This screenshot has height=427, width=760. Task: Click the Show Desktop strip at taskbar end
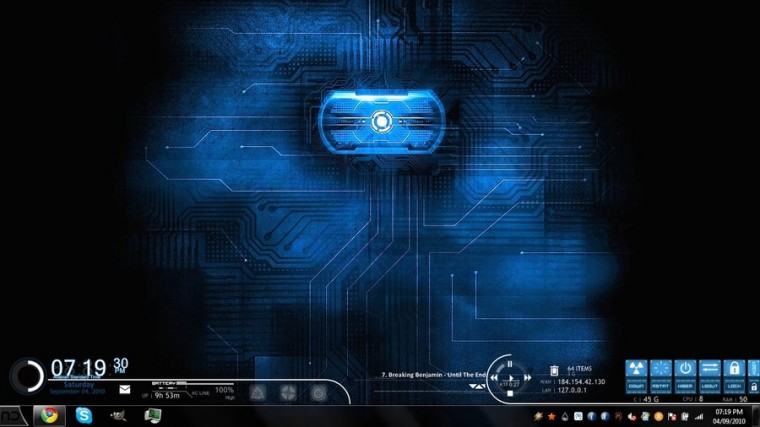point(755,416)
